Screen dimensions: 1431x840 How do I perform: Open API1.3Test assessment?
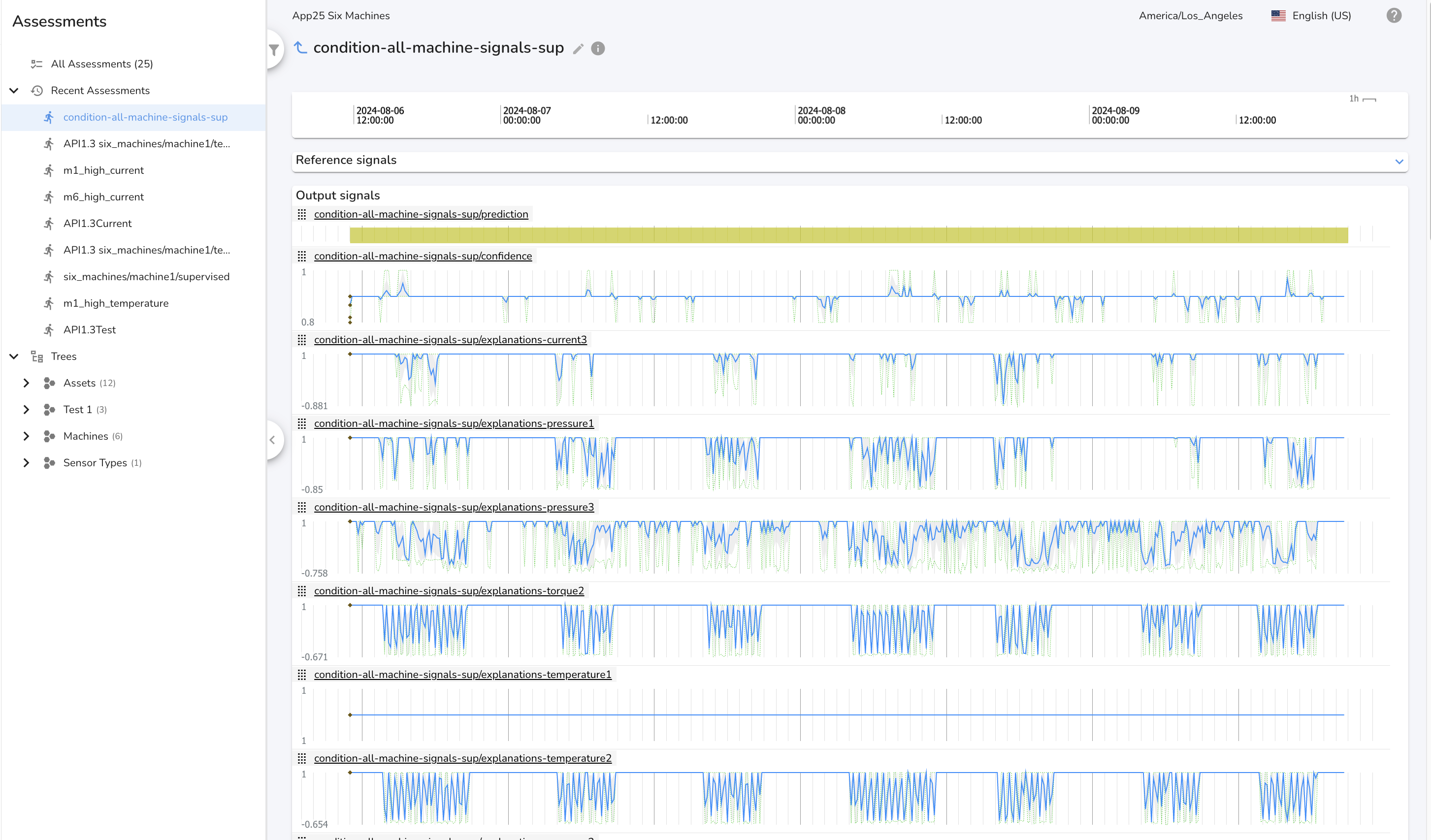90,330
